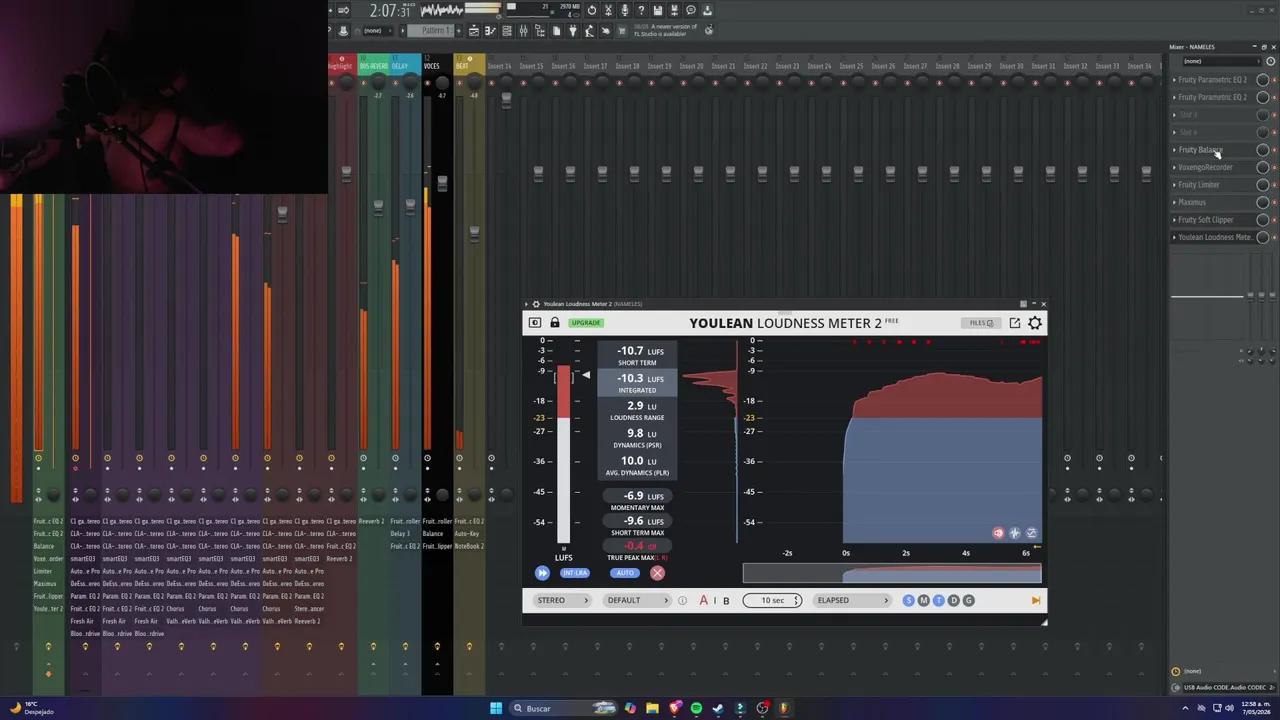
Task: Click the VOCES track volume fader
Action: coord(442,183)
